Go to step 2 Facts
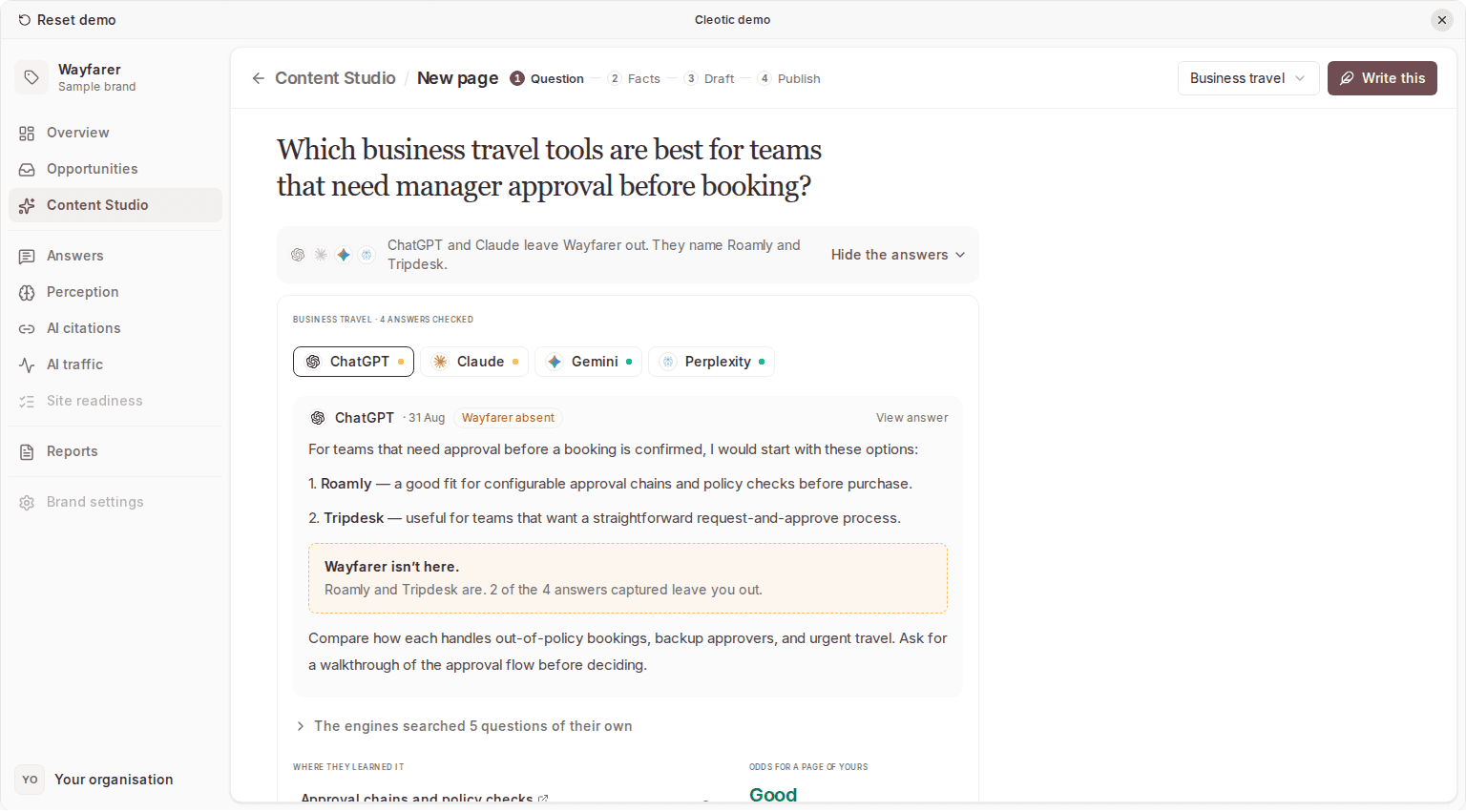1466x812 pixels. (635, 79)
